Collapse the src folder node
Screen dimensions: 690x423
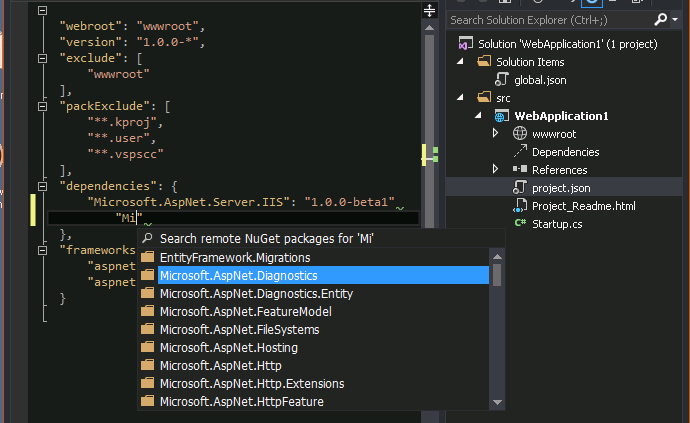click(x=460, y=98)
